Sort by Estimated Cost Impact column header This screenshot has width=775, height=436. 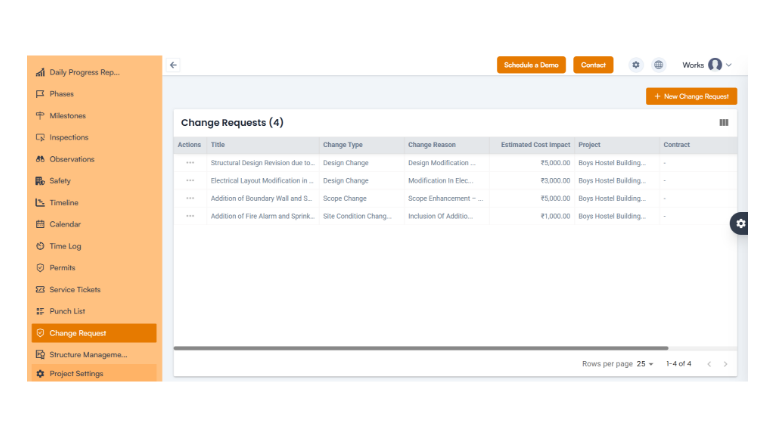[535, 145]
